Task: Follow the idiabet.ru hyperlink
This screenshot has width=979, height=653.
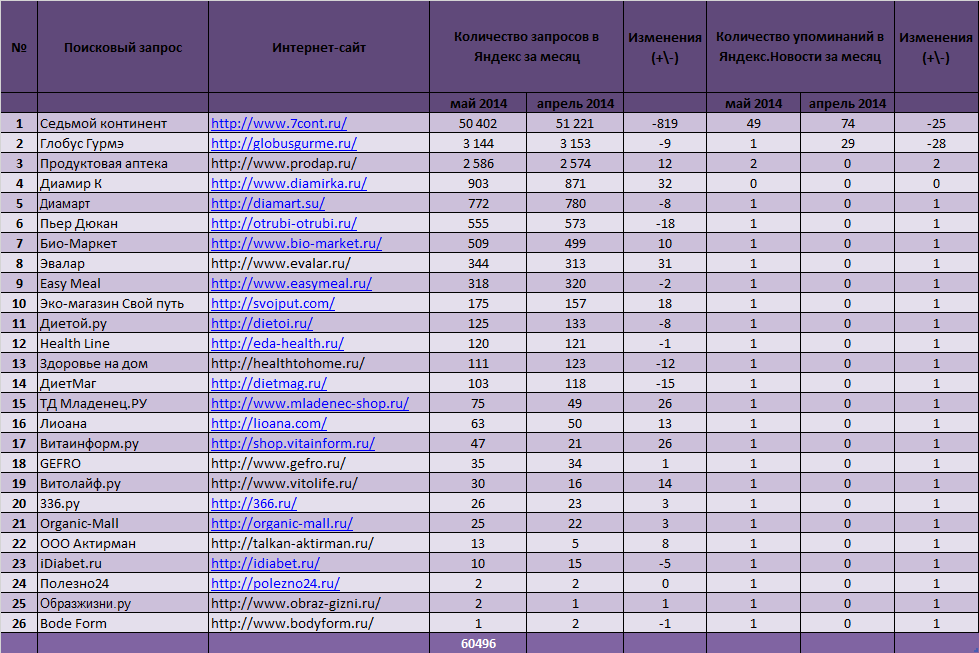Action: coord(265,563)
